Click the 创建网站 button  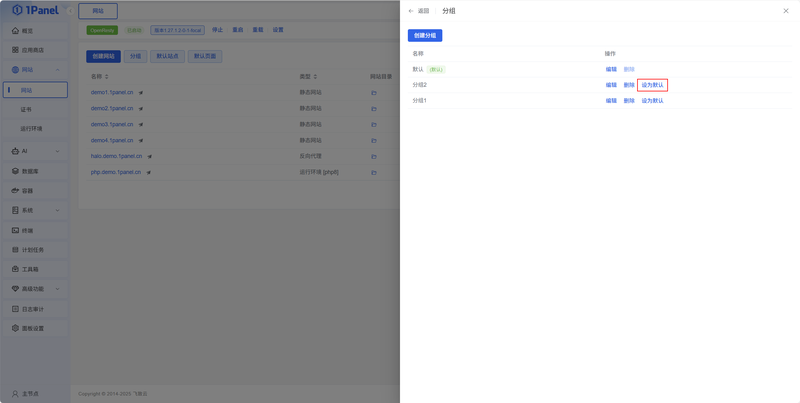[104, 56]
